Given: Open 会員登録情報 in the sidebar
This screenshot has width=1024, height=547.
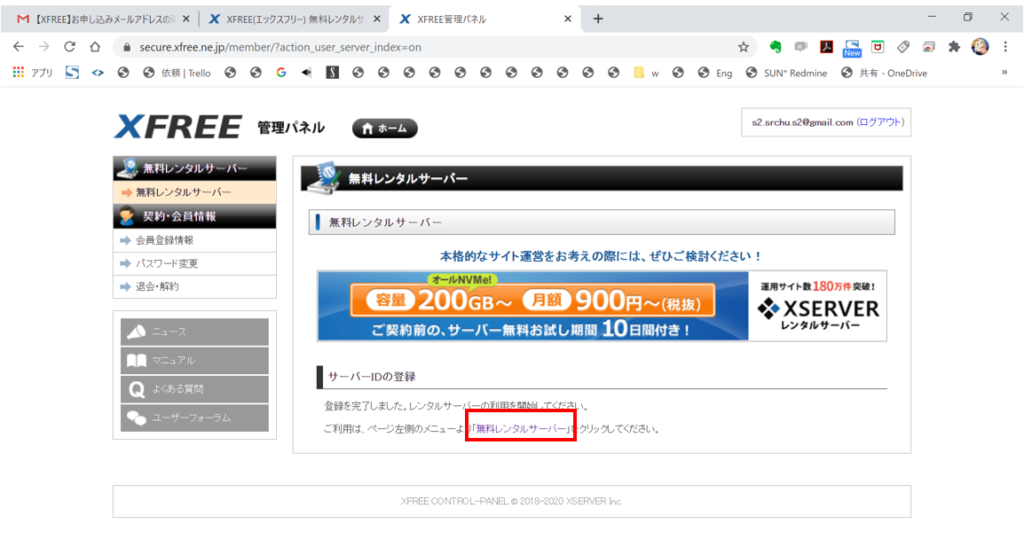Looking at the screenshot, I should [165, 240].
